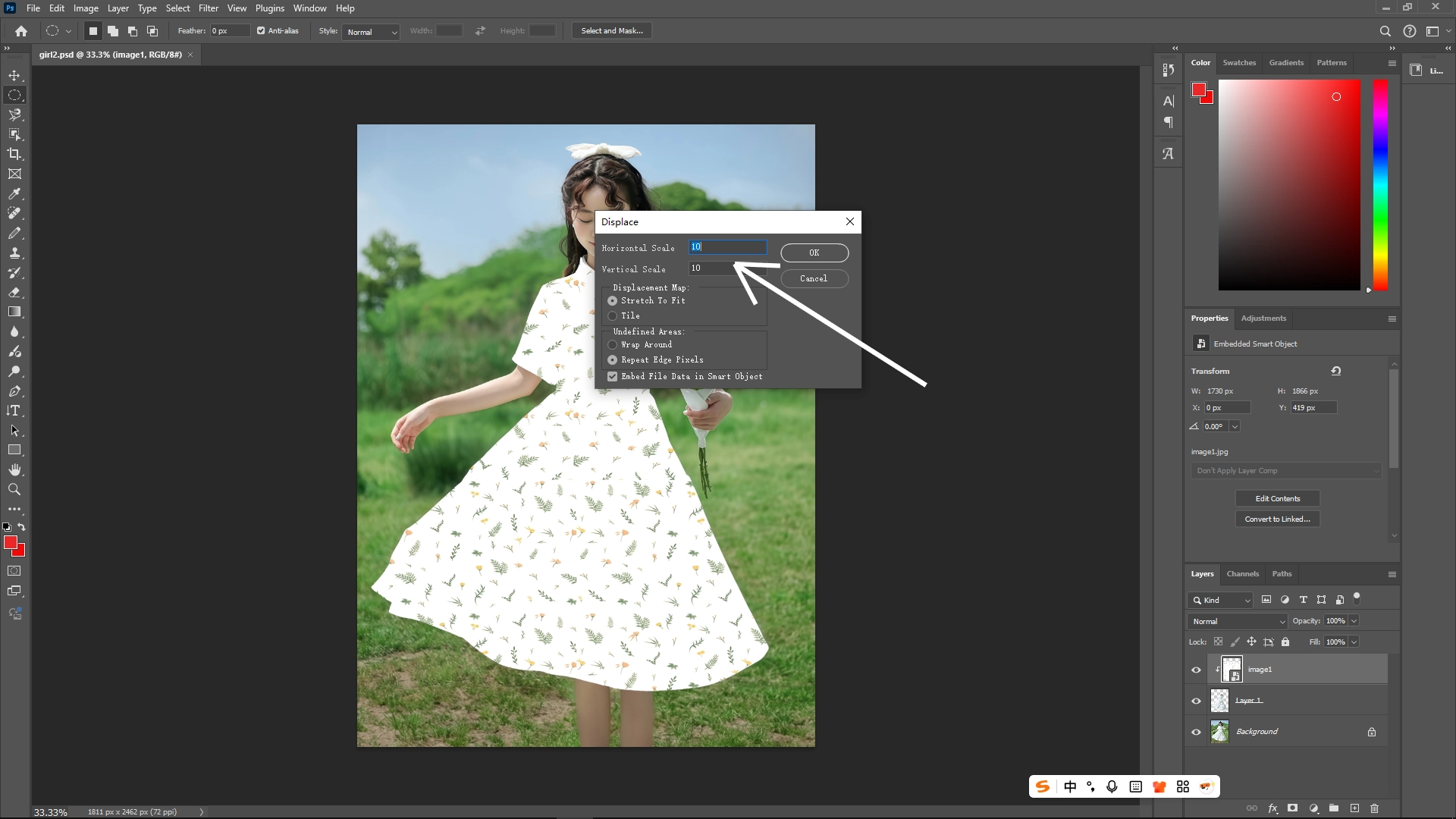Click the Edit Contents button
The height and width of the screenshot is (819, 1456).
click(1277, 498)
